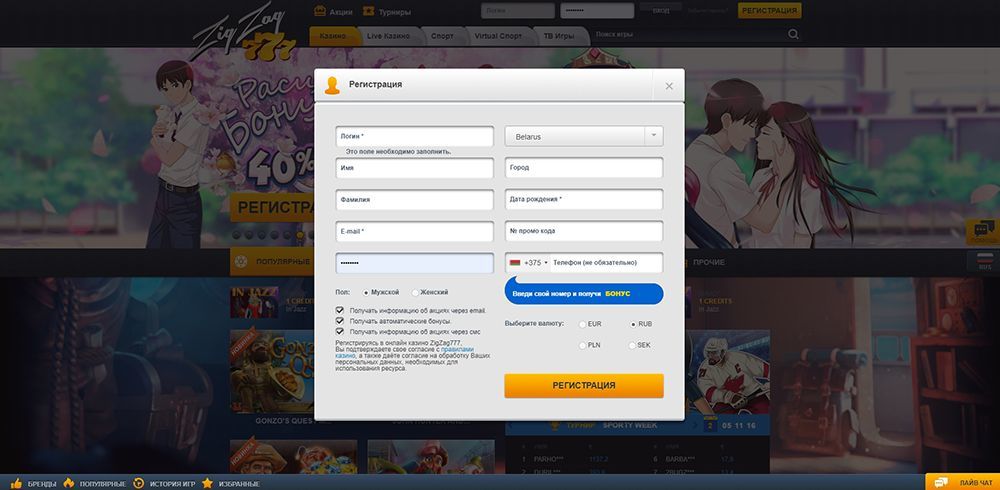Click the orange РЕГИСТРАЦИЯ submit button

pyautogui.click(x=584, y=385)
